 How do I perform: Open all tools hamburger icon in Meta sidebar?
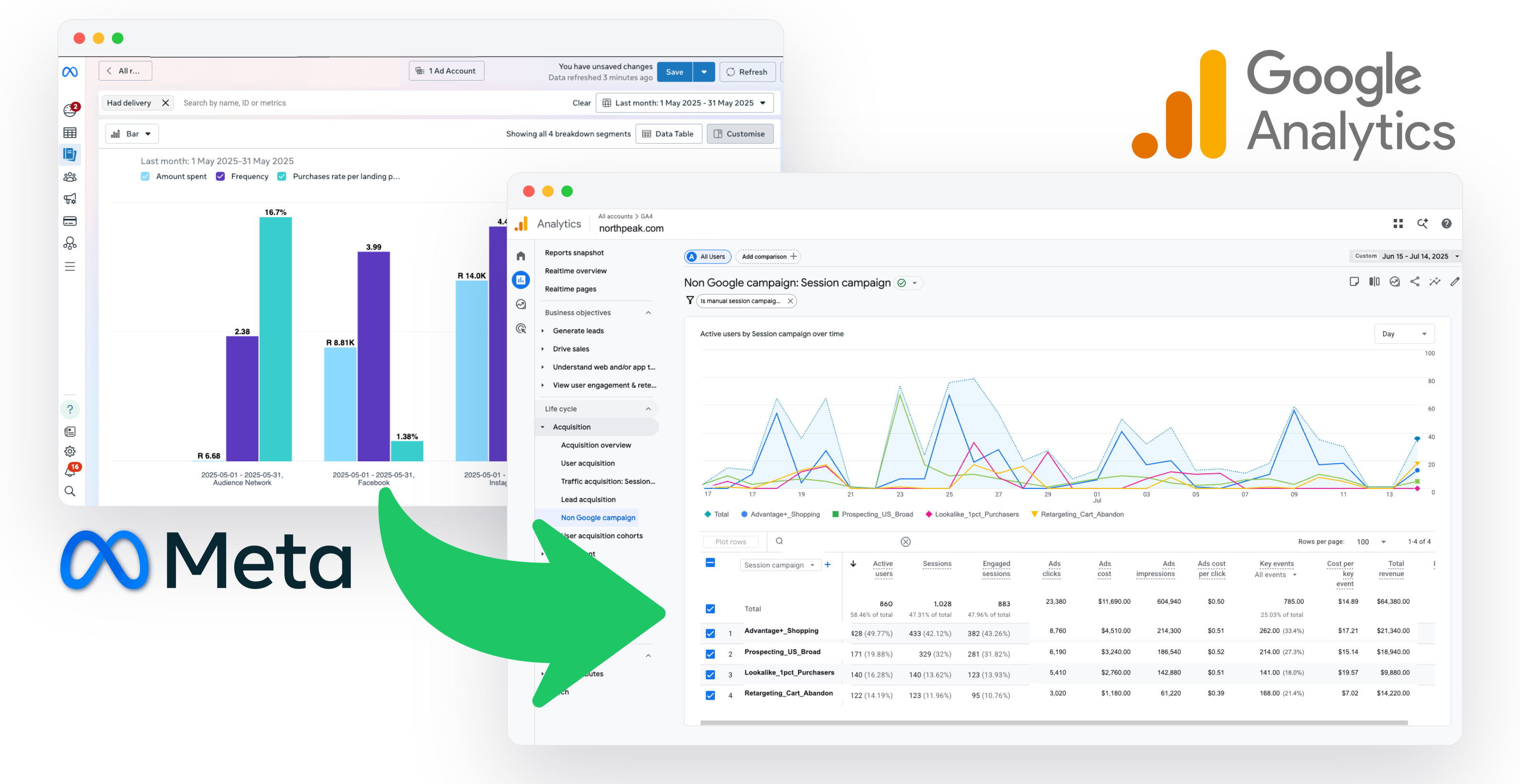coord(70,267)
